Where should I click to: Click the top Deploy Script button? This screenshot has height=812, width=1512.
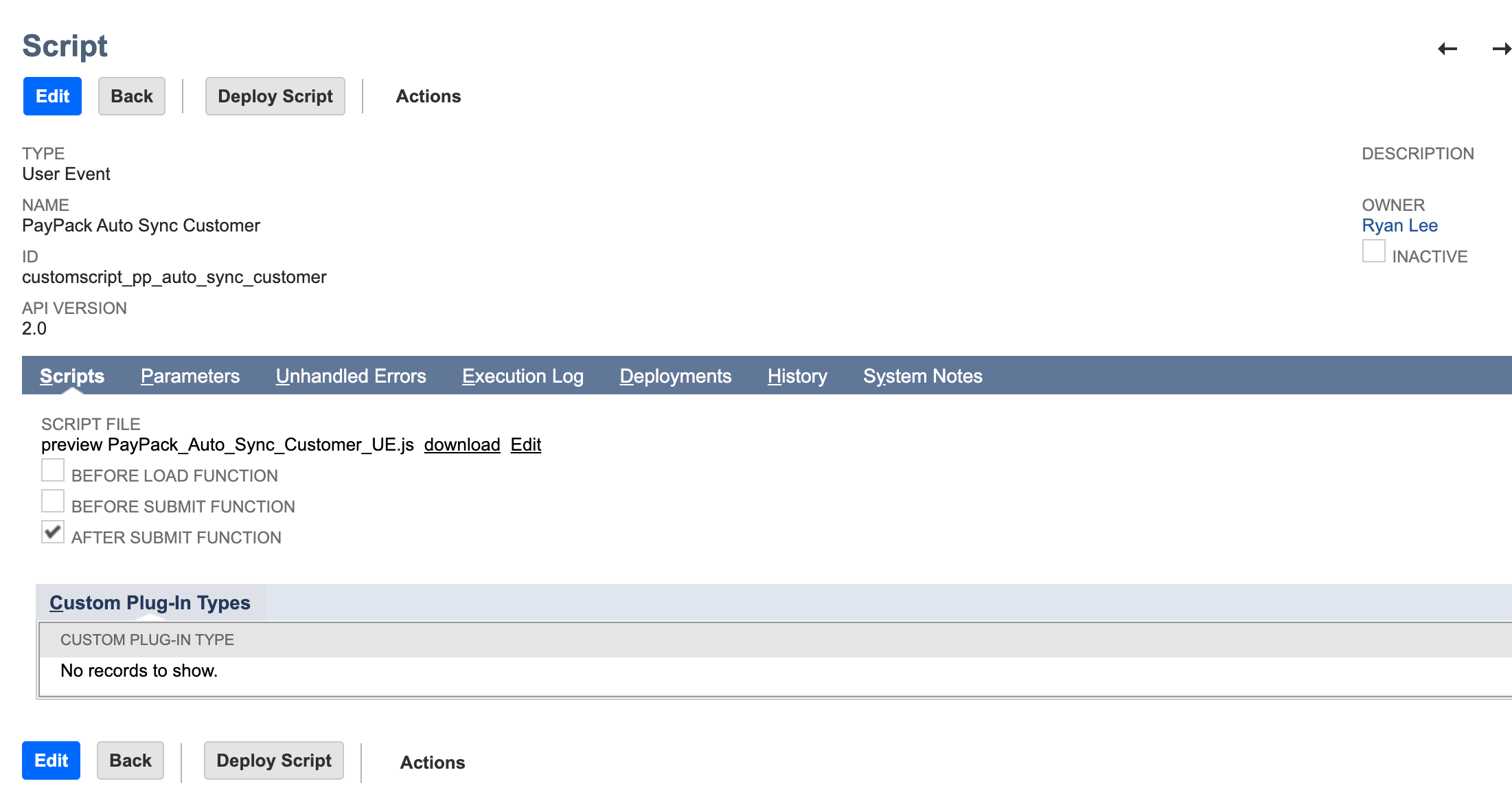pos(275,96)
